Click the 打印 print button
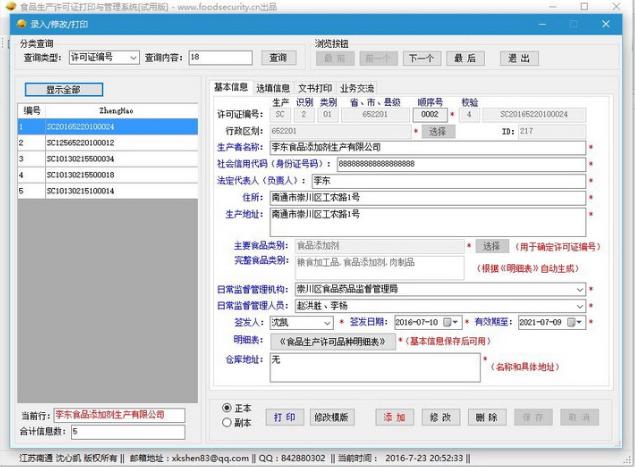 click(x=285, y=416)
